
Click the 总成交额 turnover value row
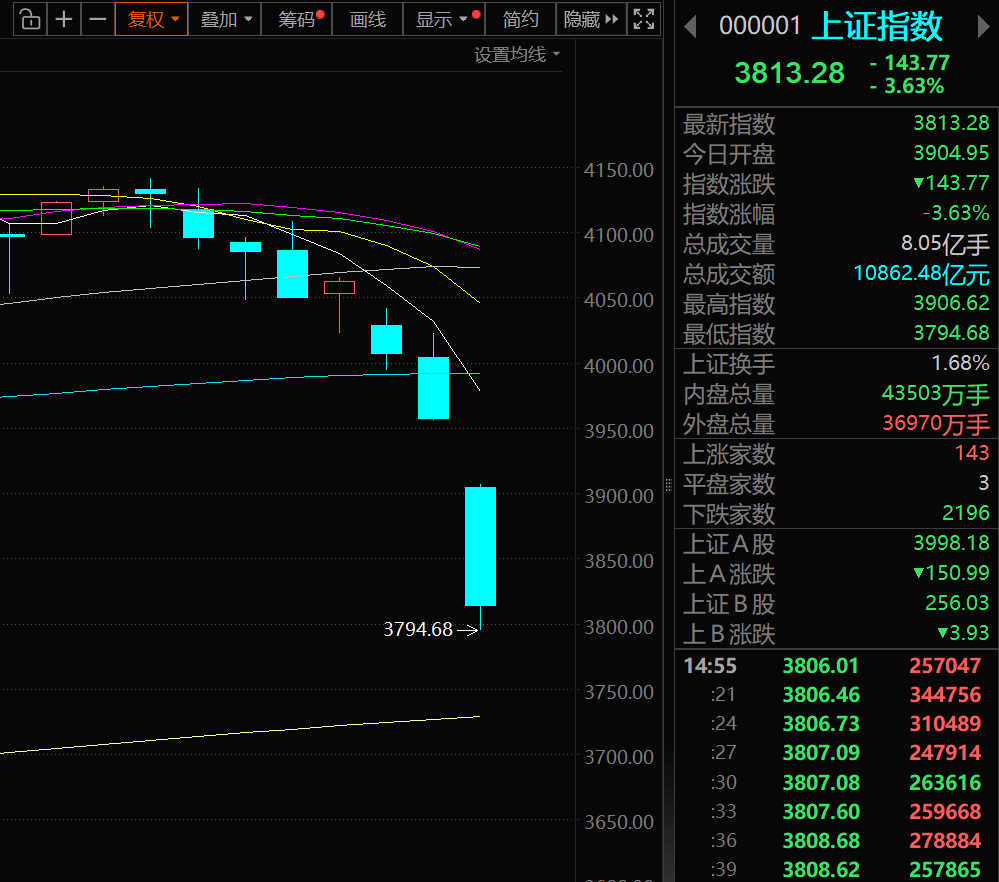click(836, 274)
